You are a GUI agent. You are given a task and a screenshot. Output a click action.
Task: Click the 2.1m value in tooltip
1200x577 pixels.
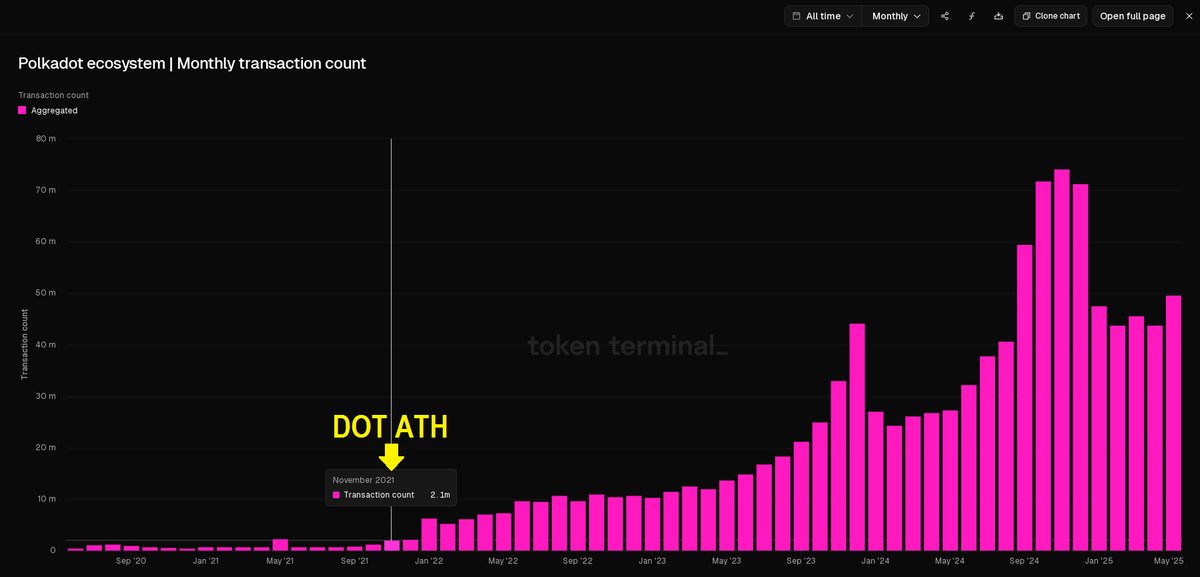tap(440, 495)
